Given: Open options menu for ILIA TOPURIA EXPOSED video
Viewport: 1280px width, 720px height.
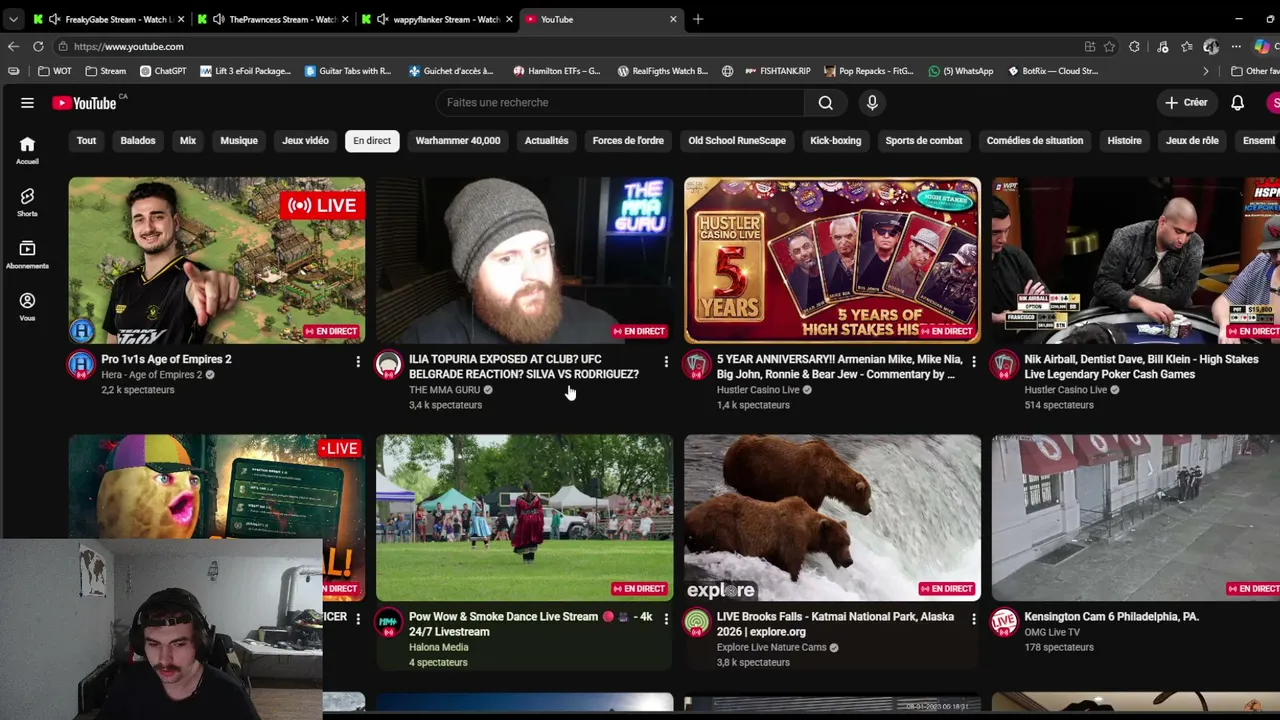Looking at the screenshot, I should click(x=666, y=361).
